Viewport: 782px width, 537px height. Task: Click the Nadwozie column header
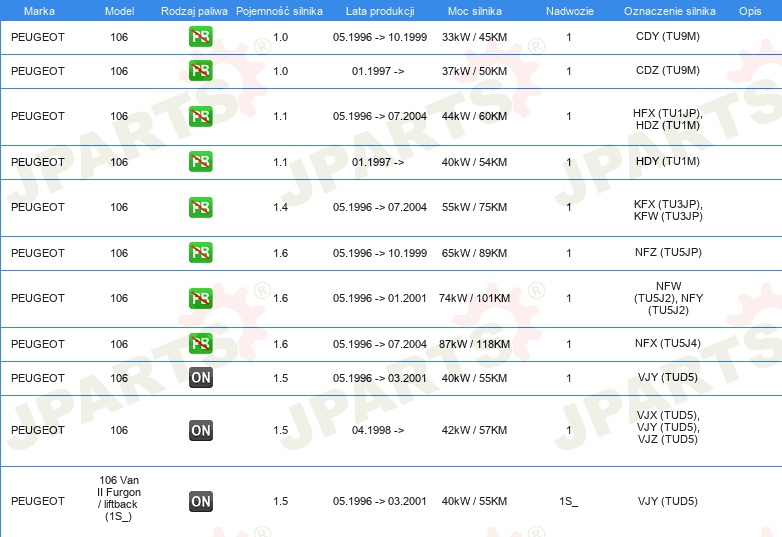pyautogui.click(x=570, y=11)
